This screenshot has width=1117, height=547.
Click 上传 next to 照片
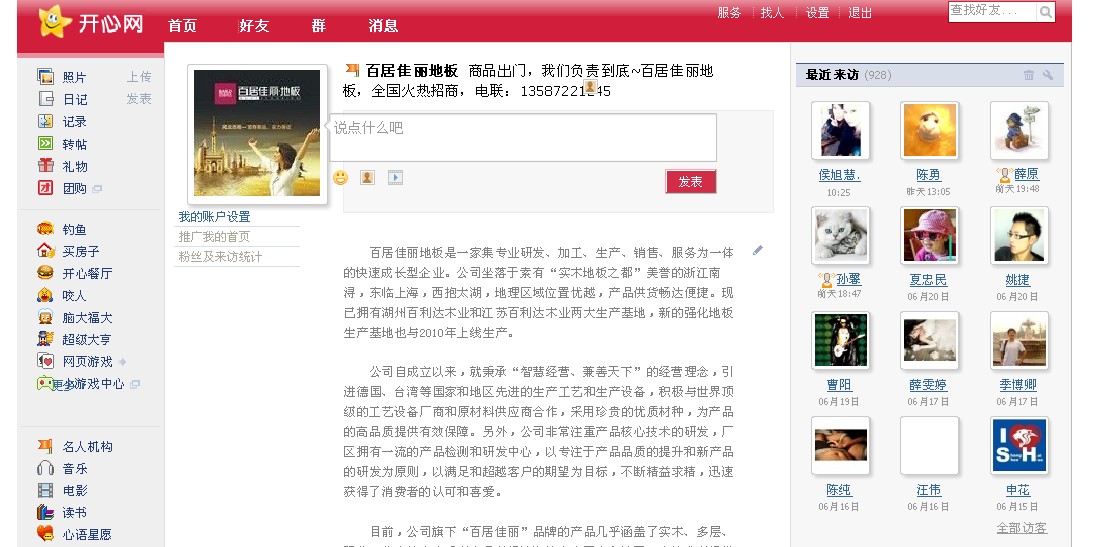pos(139,77)
